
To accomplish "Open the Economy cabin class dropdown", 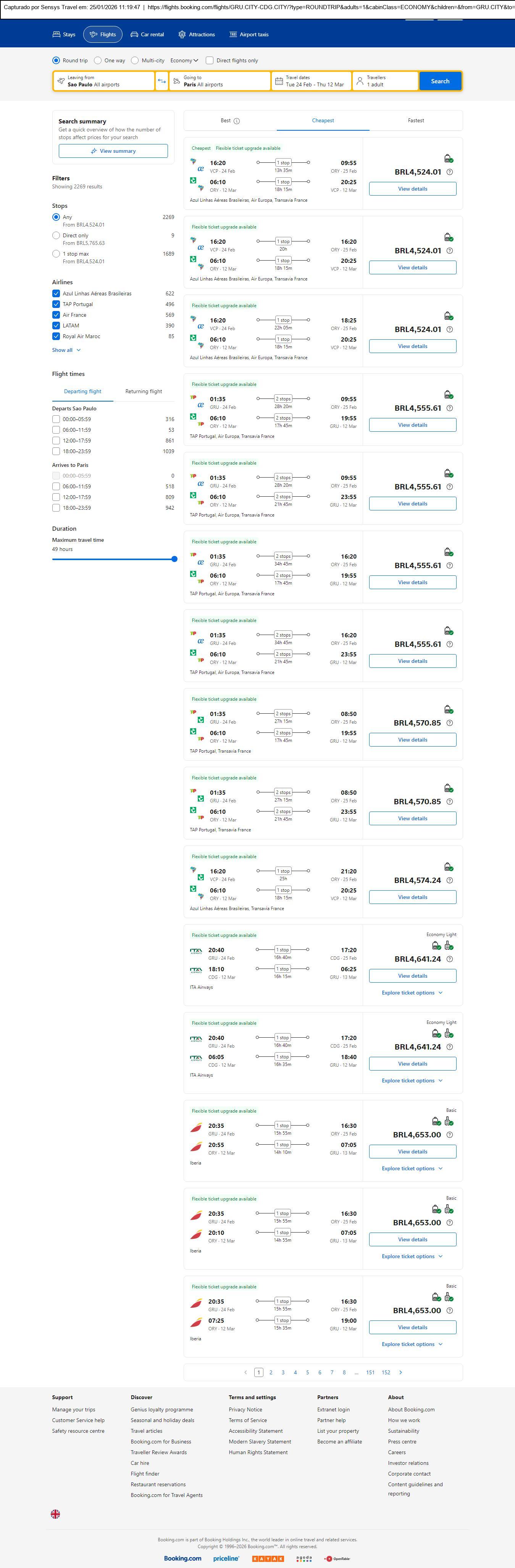I will point(184,60).
